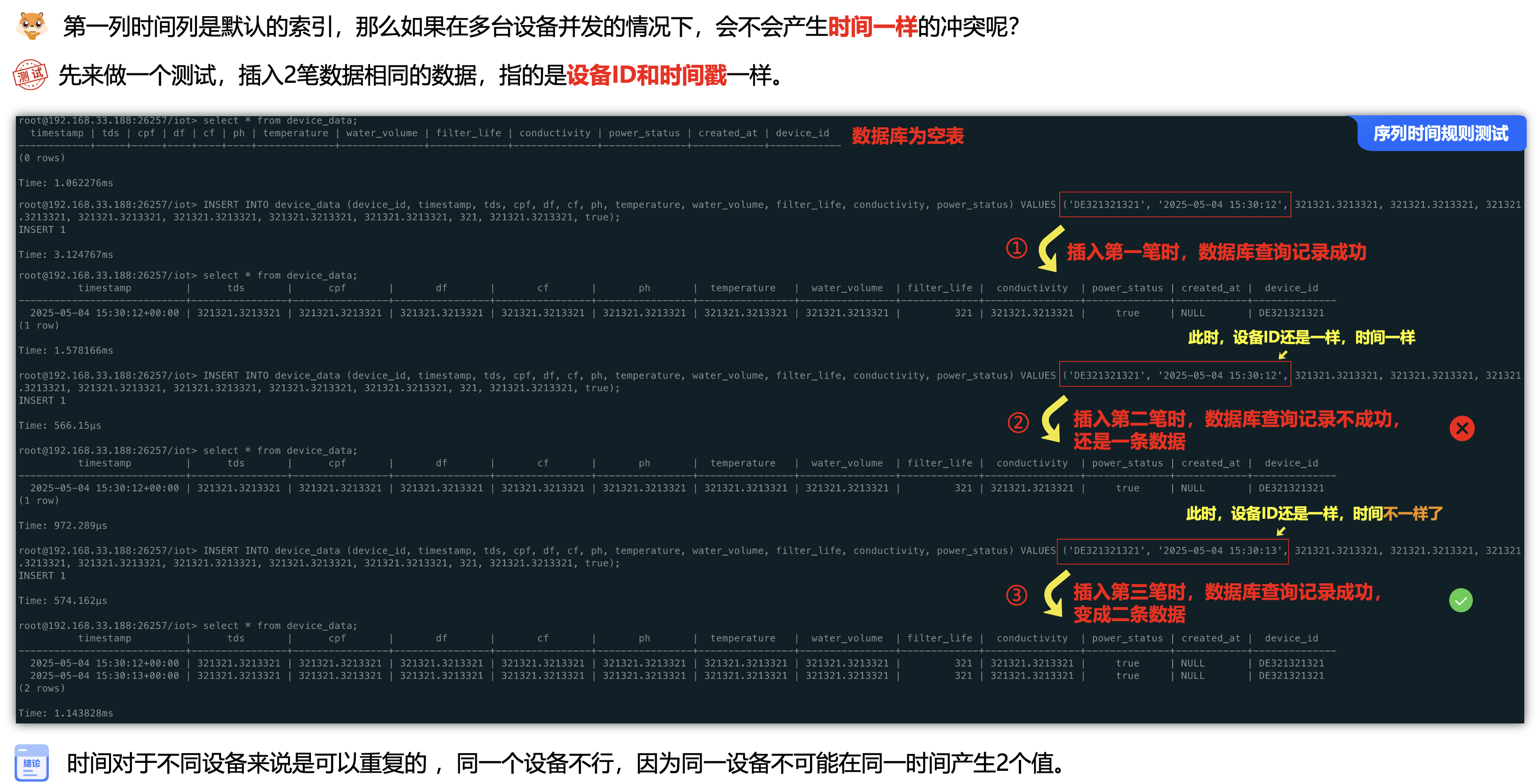Click the (2 rows) result line

[x=42, y=688]
